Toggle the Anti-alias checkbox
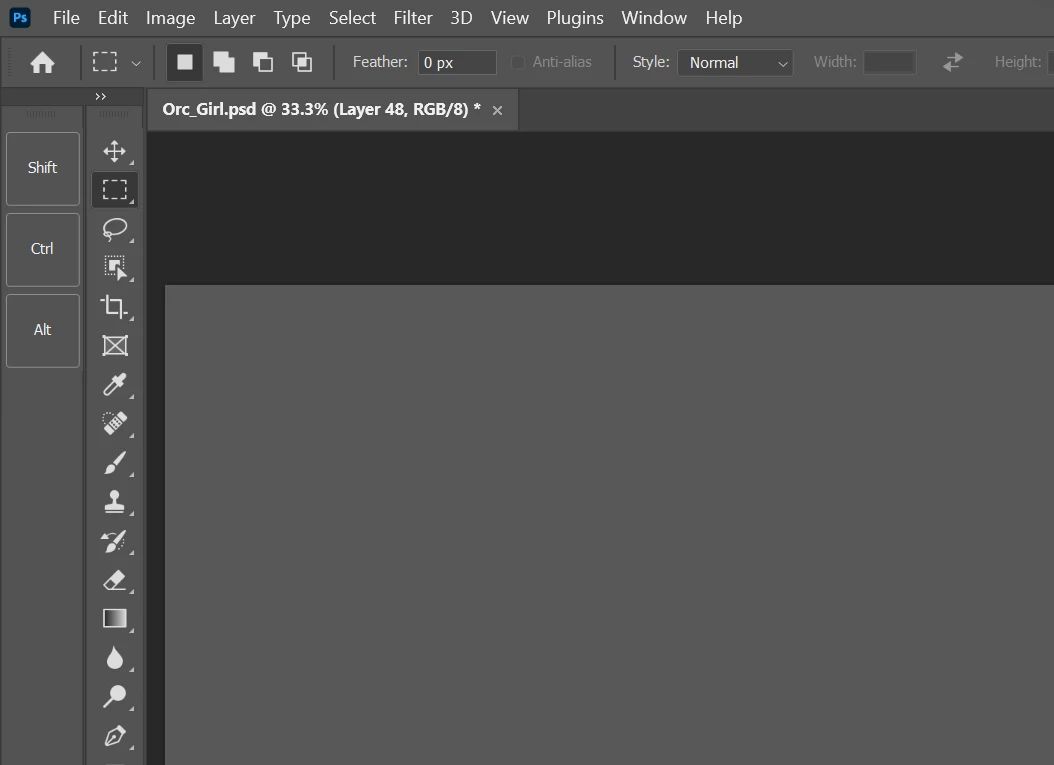The width and height of the screenshot is (1054, 765). 518,63
